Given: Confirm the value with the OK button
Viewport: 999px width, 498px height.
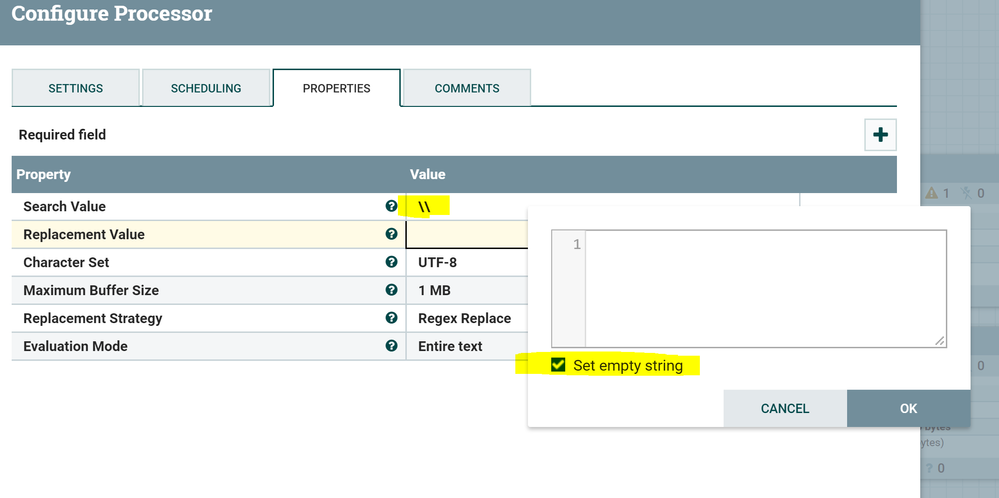Looking at the screenshot, I should [x=908, y=408].
